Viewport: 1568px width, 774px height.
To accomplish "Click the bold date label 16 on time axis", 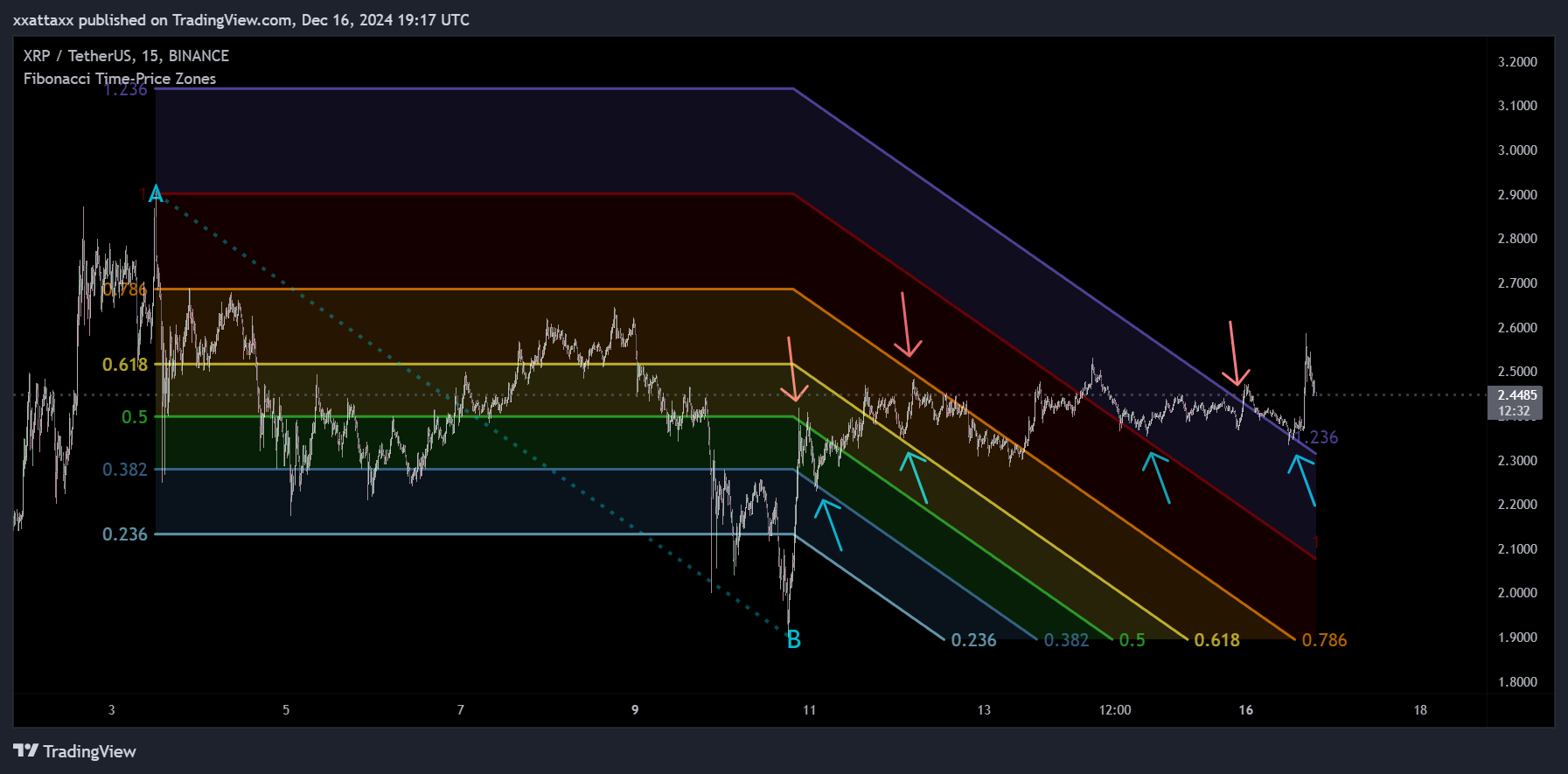I will coord(1246,710).
